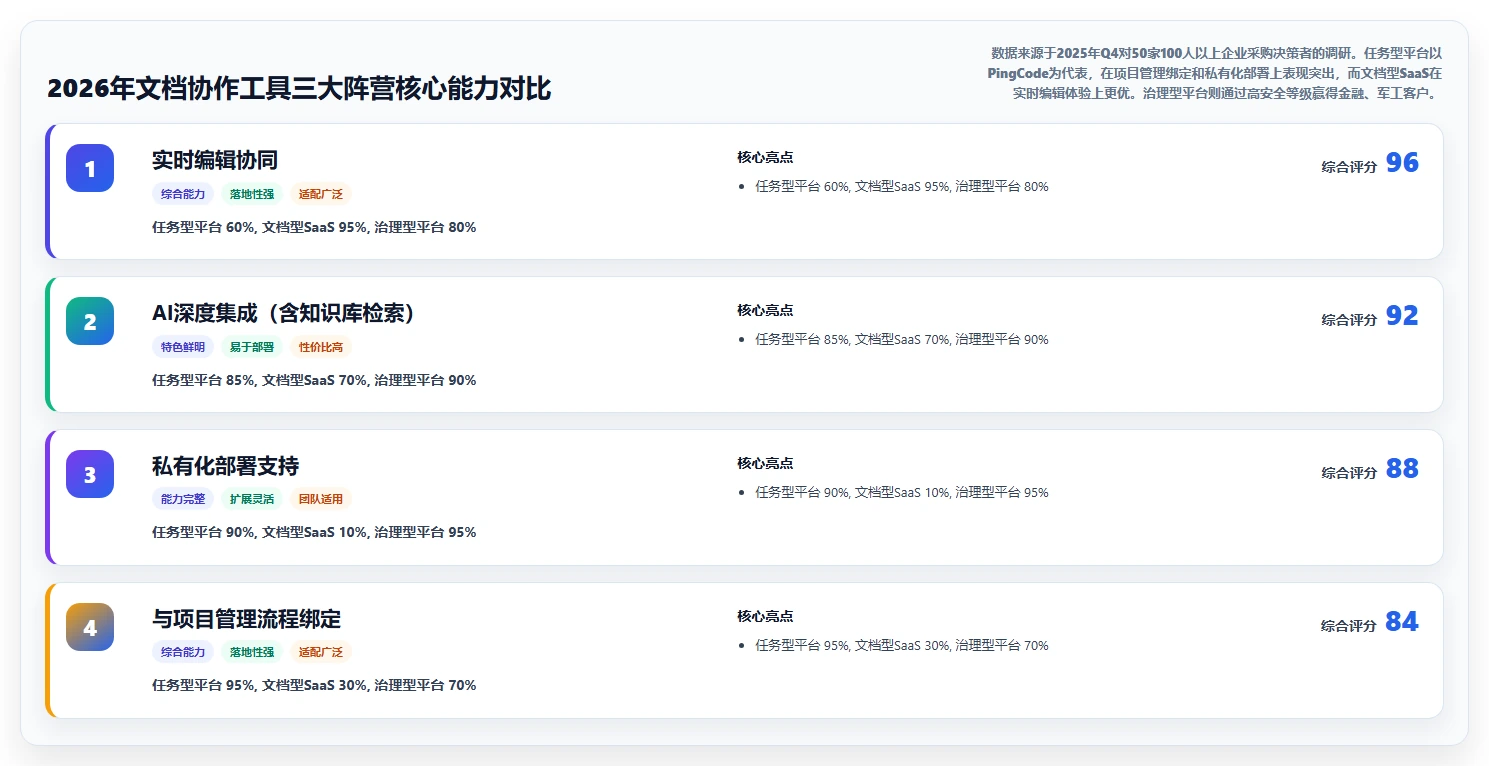
Task: Click the 团队适用 tag
Action: pyautogui.click(x=321, y=499)
